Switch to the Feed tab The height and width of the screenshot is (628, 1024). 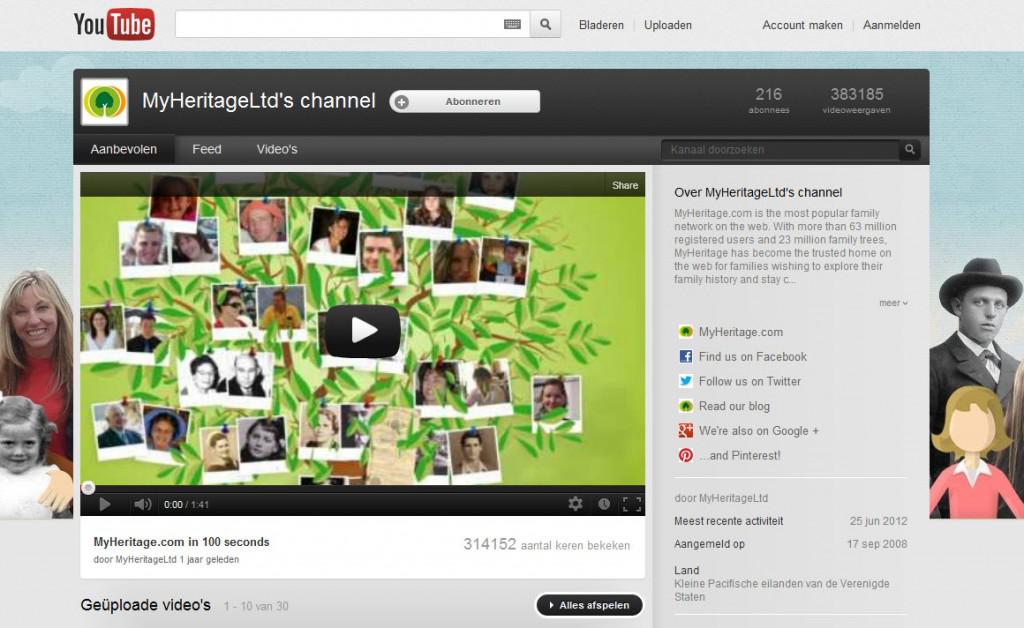point(207,149)
